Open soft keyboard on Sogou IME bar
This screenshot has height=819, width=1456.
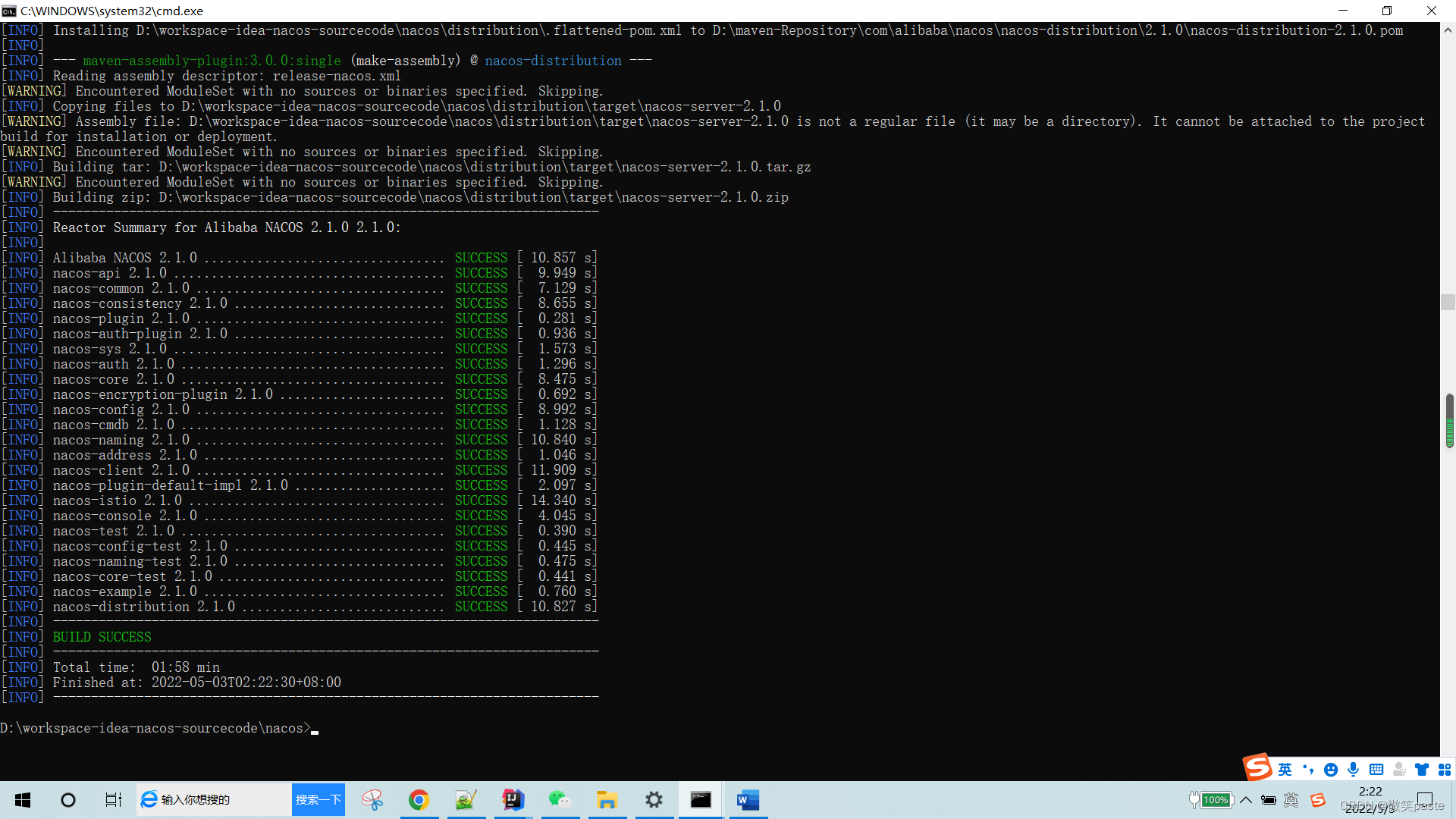[1376, 770]
